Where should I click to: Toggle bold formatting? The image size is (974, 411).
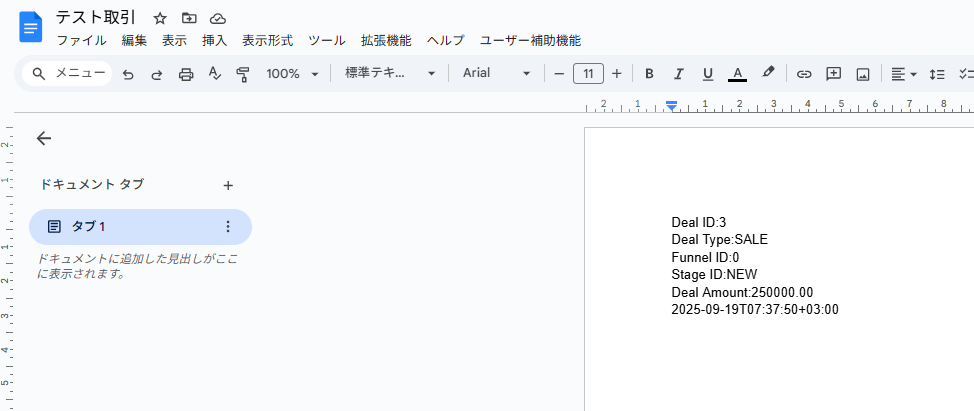coord(649,74)
